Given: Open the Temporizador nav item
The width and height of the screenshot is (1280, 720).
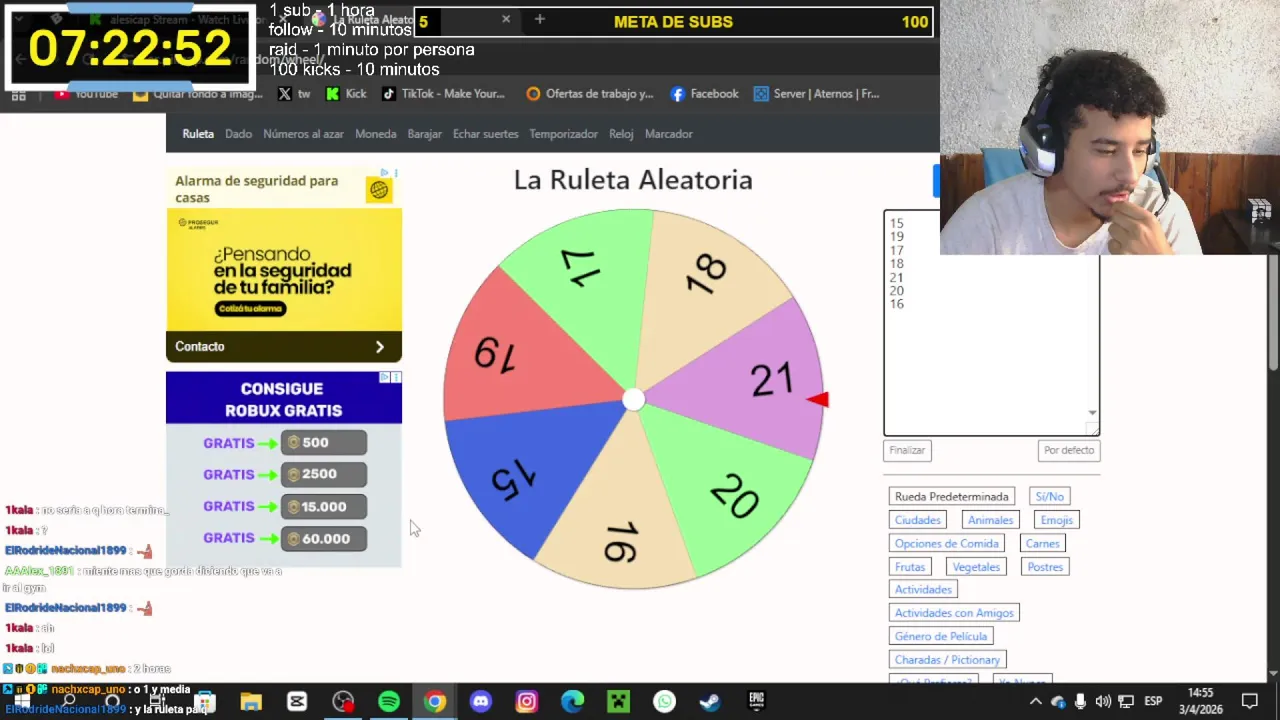Looking at the screenshot, I should coord(563,134).
